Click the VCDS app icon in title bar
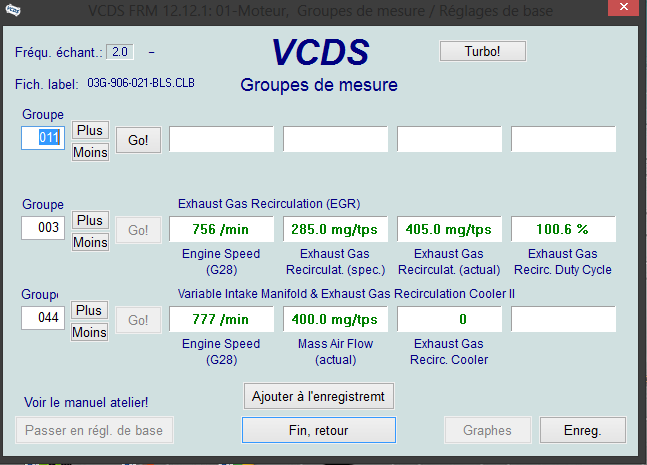The height and width of the screenshot is (465, 647). point(12,10)
